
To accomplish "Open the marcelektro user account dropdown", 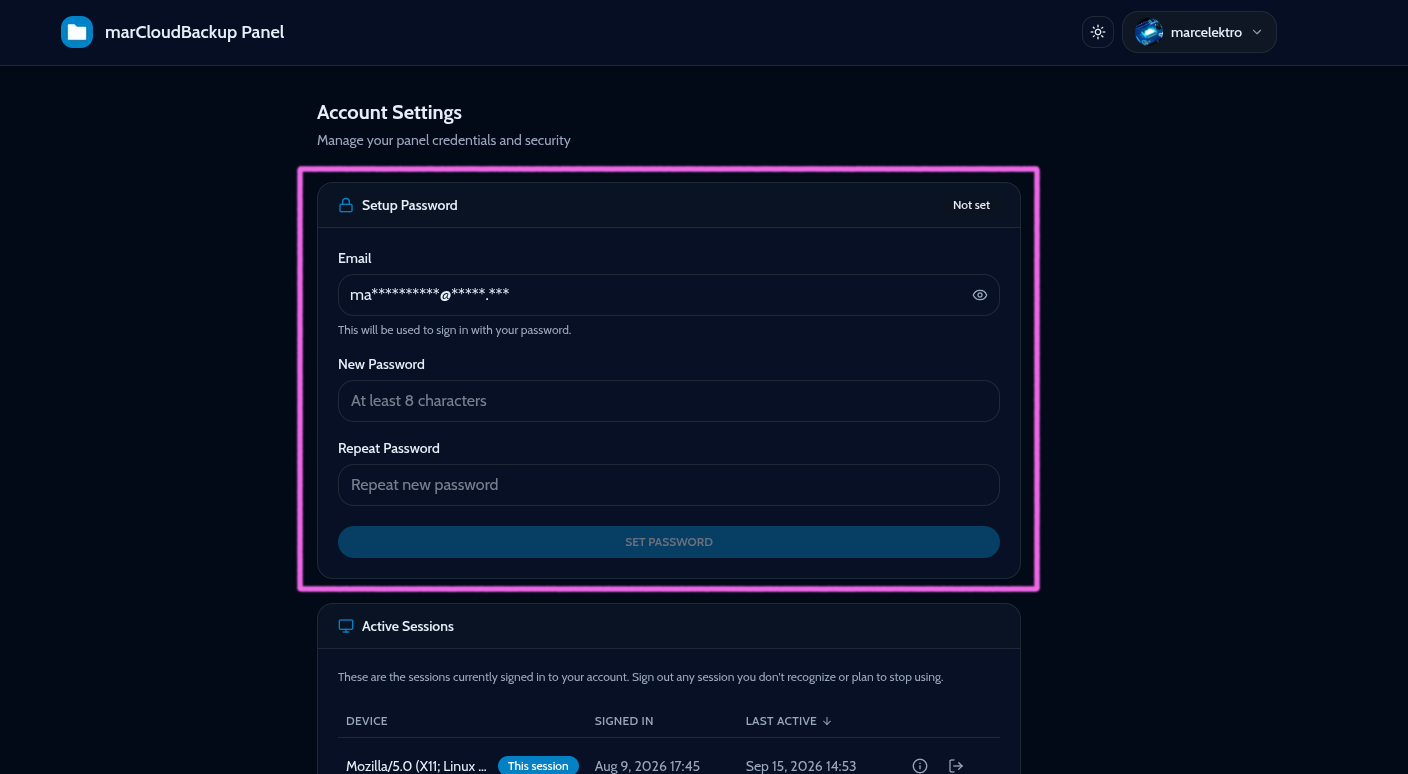I will click(x=1199, y=32).
